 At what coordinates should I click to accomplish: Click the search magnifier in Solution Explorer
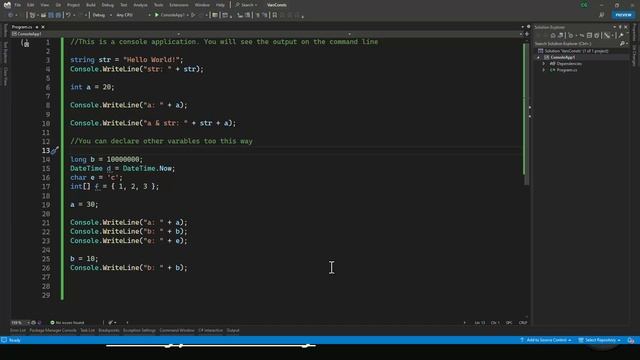tap(622, 44)
